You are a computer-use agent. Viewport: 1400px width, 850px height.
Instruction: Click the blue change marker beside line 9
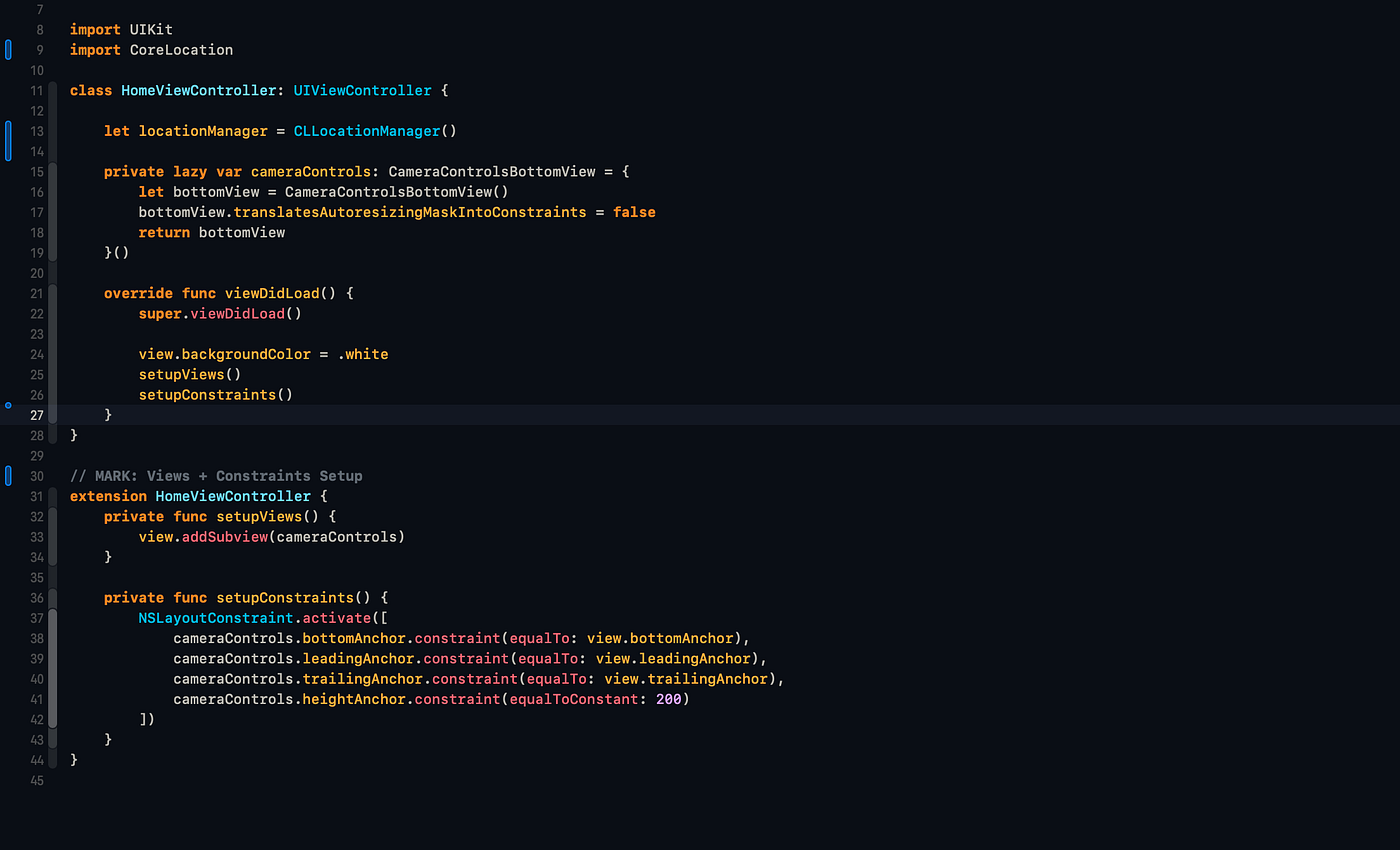pos(7,49)
